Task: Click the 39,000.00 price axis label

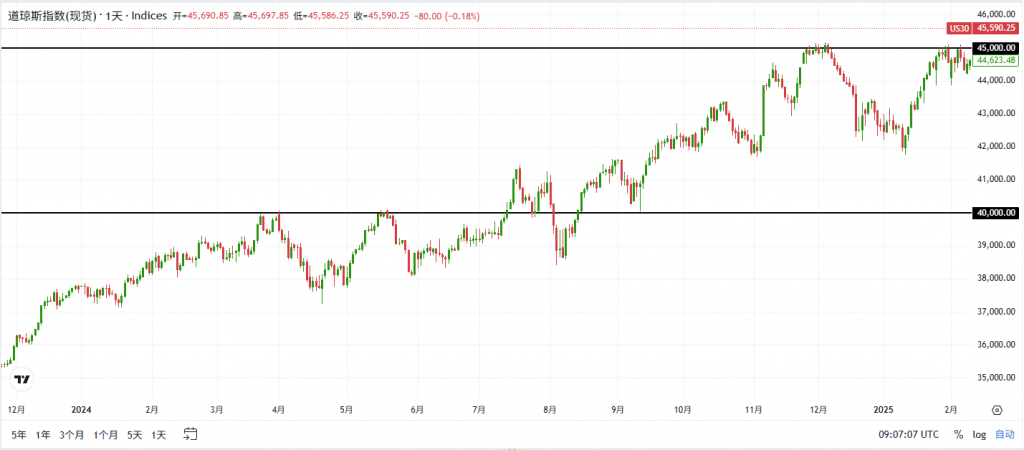Action: (x=995, y=246)
